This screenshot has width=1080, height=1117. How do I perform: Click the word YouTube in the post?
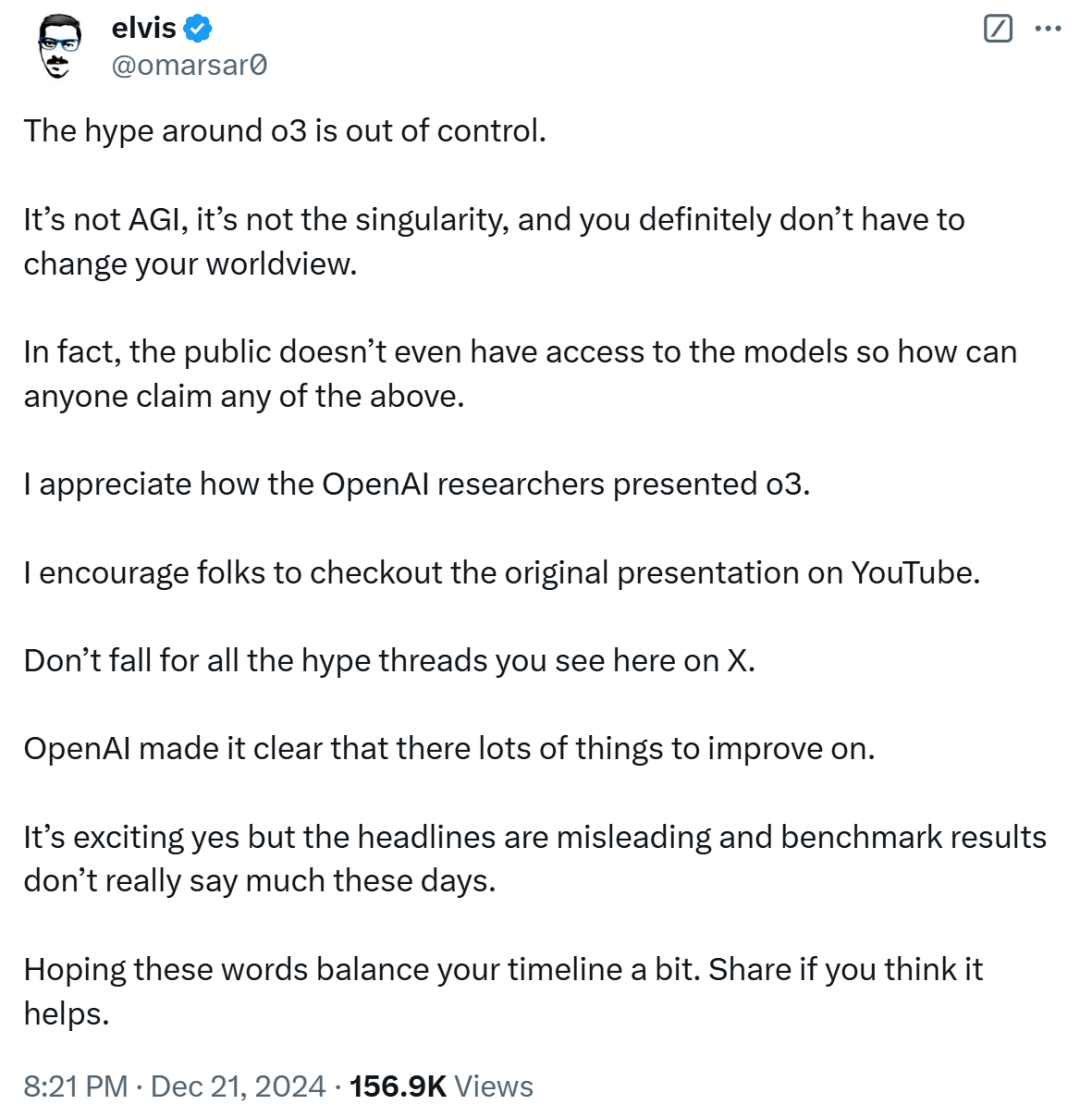(915, 573)
